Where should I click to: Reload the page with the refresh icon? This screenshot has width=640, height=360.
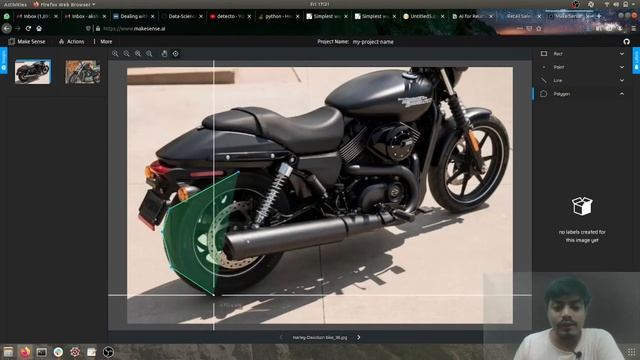click(x=28, y=29)
